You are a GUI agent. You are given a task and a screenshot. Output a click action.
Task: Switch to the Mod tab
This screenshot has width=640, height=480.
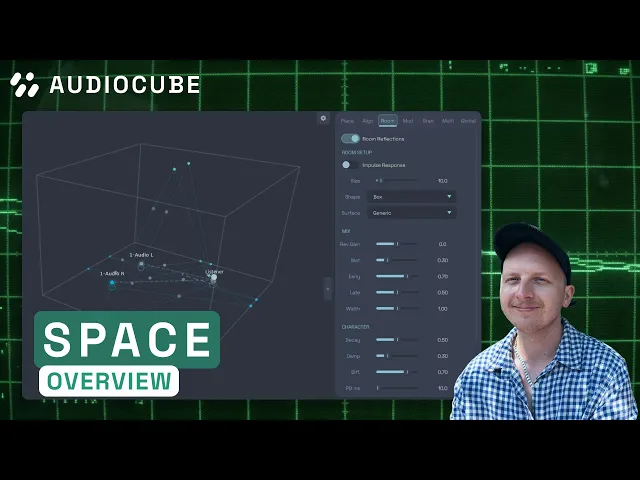coord(408,121)
